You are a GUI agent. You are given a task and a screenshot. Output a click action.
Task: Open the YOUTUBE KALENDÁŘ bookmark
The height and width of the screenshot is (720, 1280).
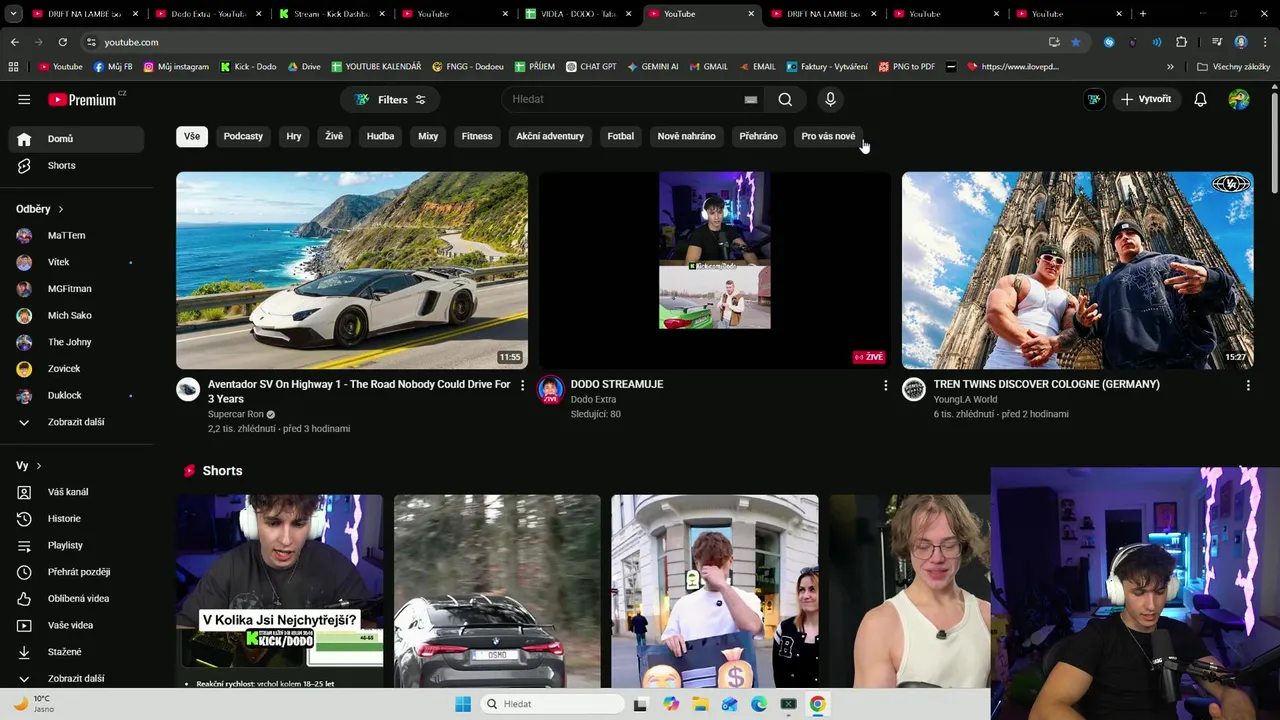tap(376, 67)
